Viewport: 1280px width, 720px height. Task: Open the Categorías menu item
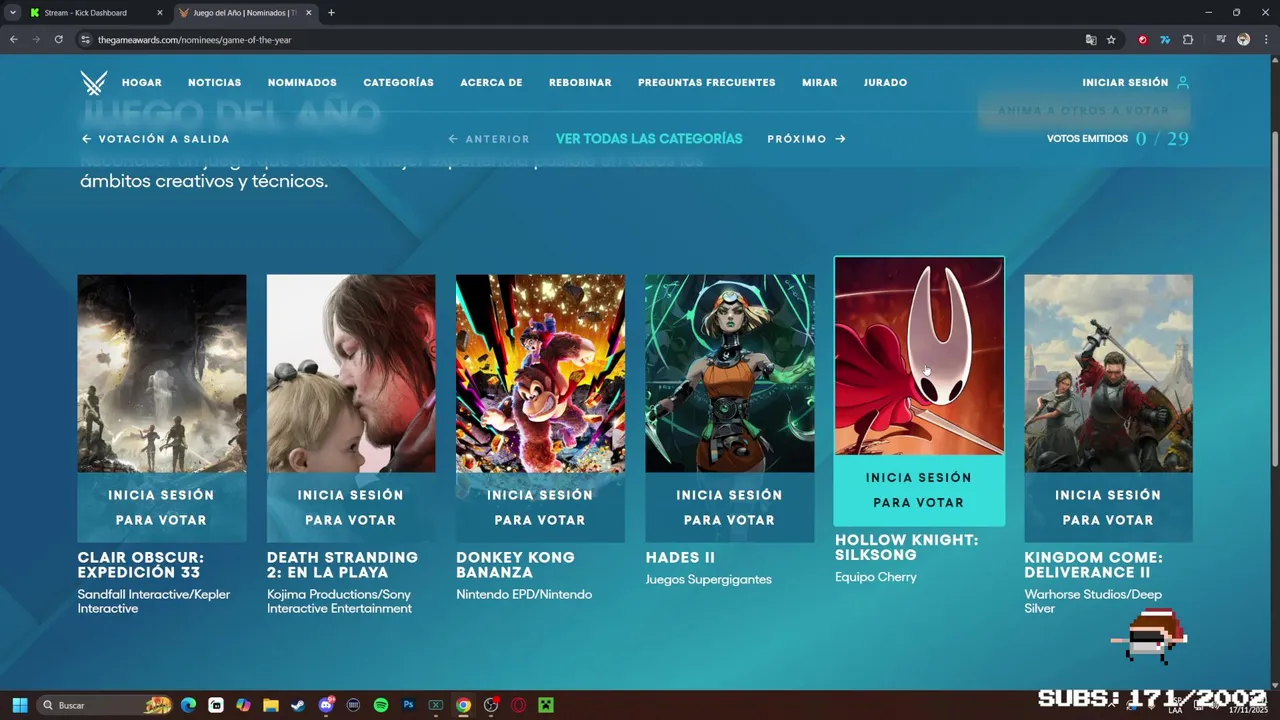[398, 83]
